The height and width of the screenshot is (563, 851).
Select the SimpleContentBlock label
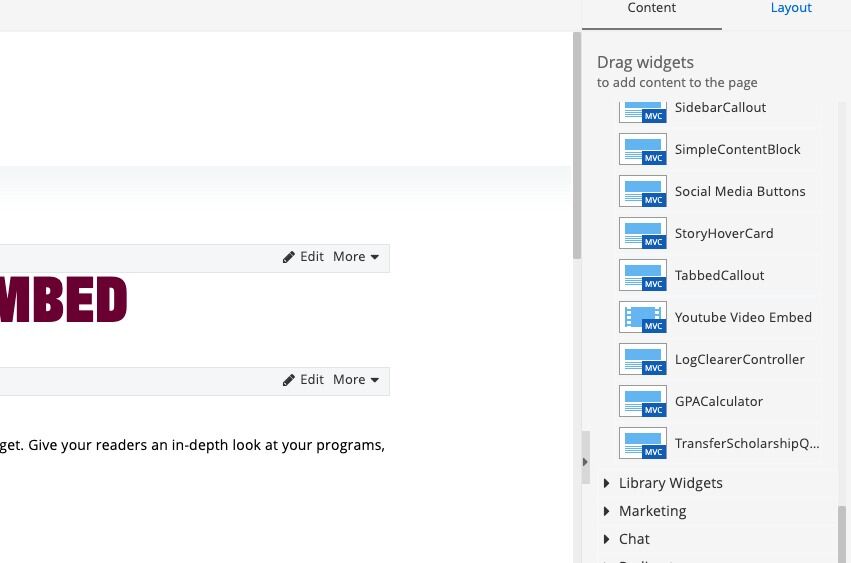[x=738, y=149]
